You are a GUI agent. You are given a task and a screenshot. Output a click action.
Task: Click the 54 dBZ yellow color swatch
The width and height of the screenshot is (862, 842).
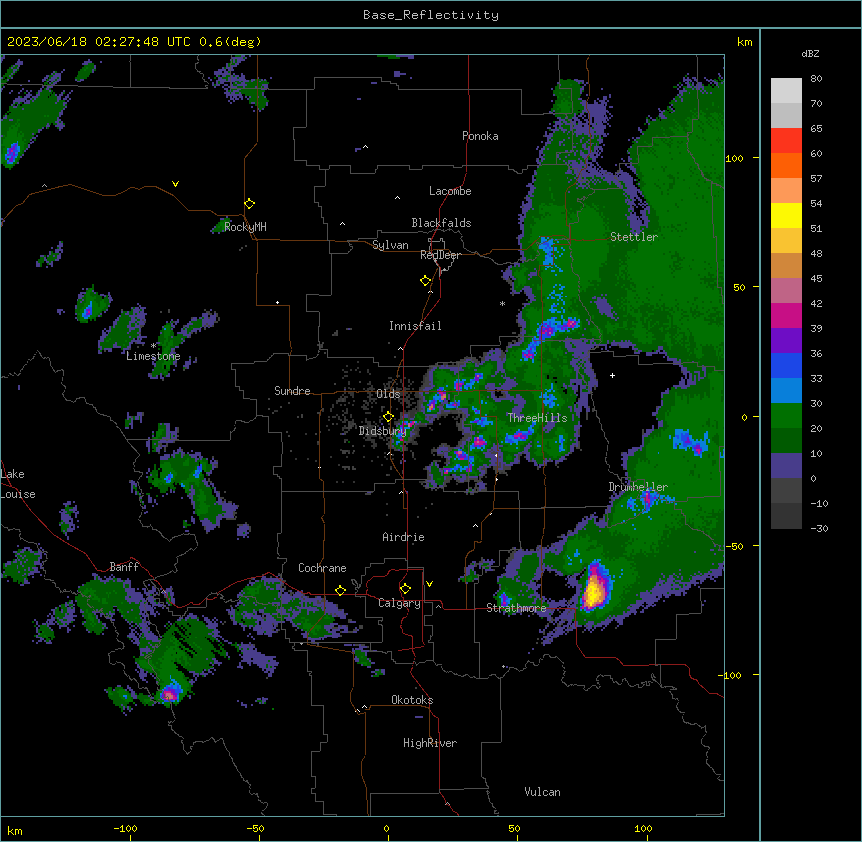click(786, 215)
